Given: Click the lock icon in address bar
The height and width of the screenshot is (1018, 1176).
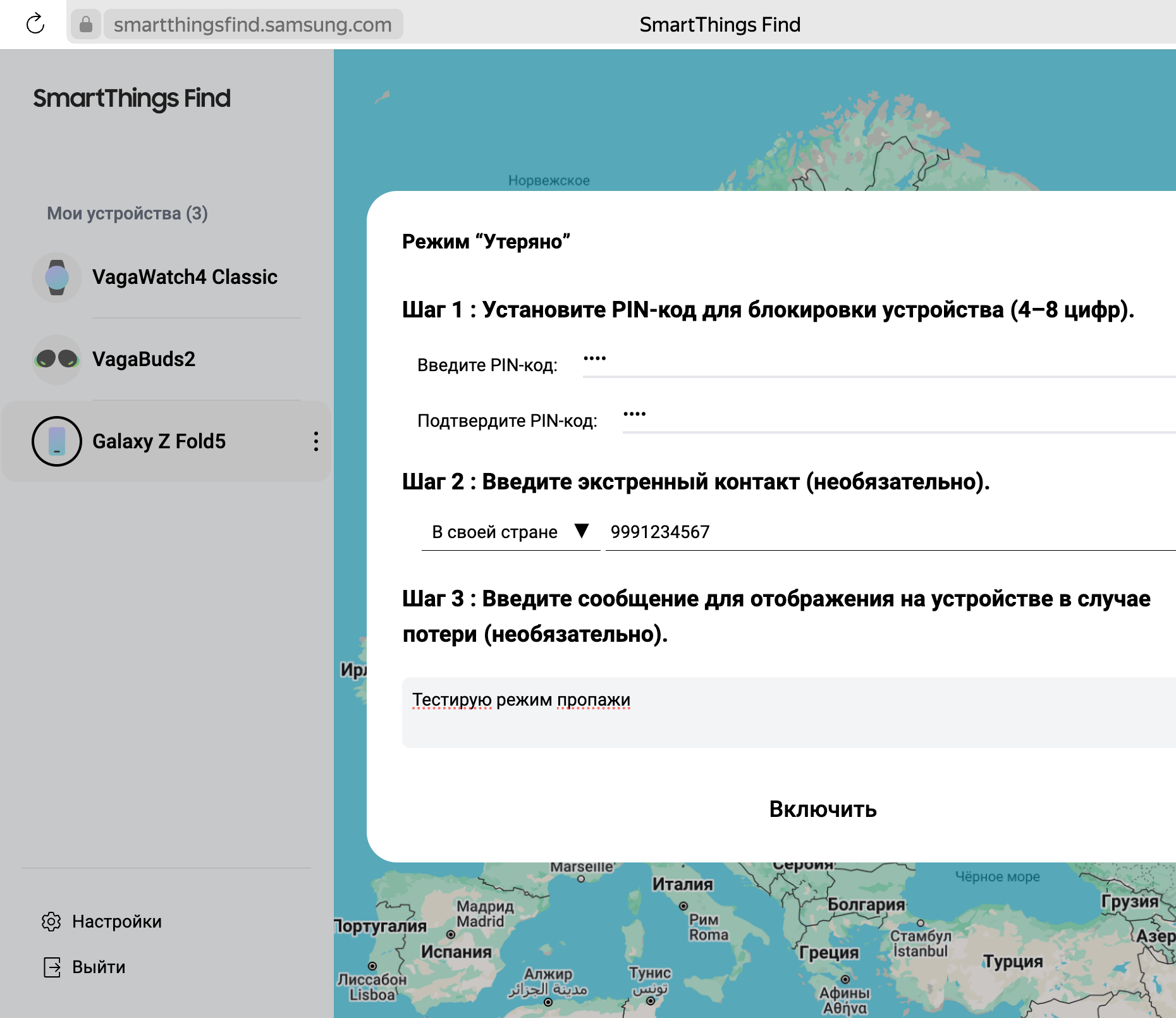Looking at the screenshot, I should (86, 25).
